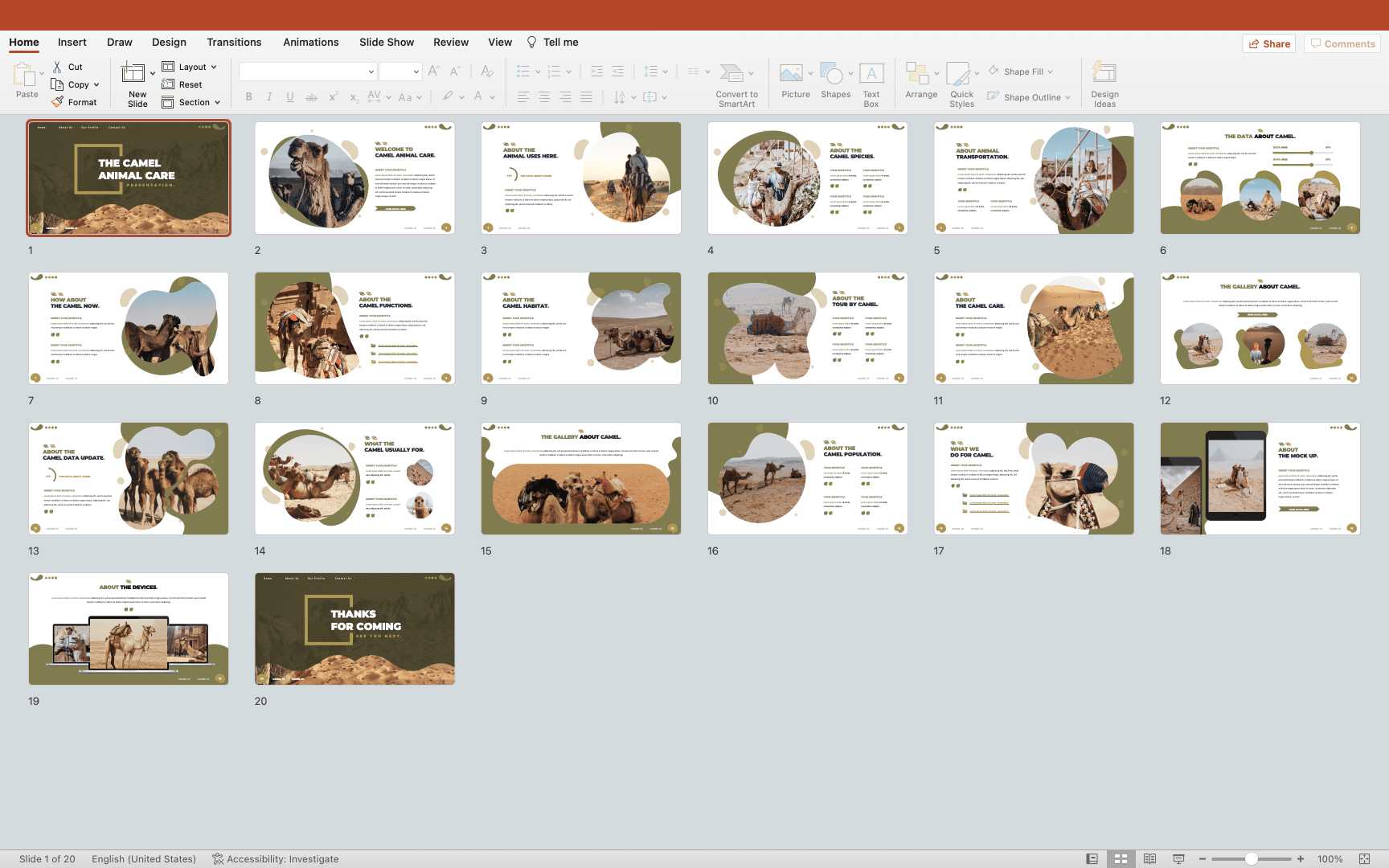Click the New Slide icon

(133, 74)
